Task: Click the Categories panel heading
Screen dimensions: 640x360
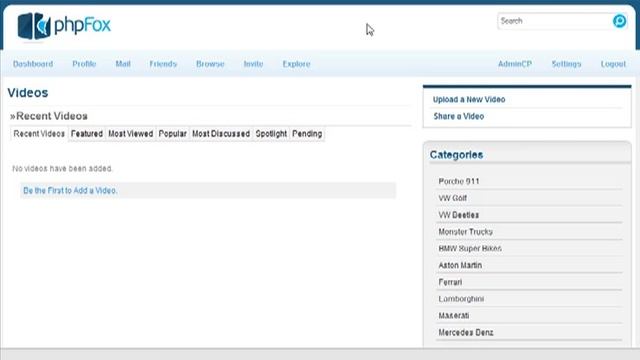Action: click(456, 155)
